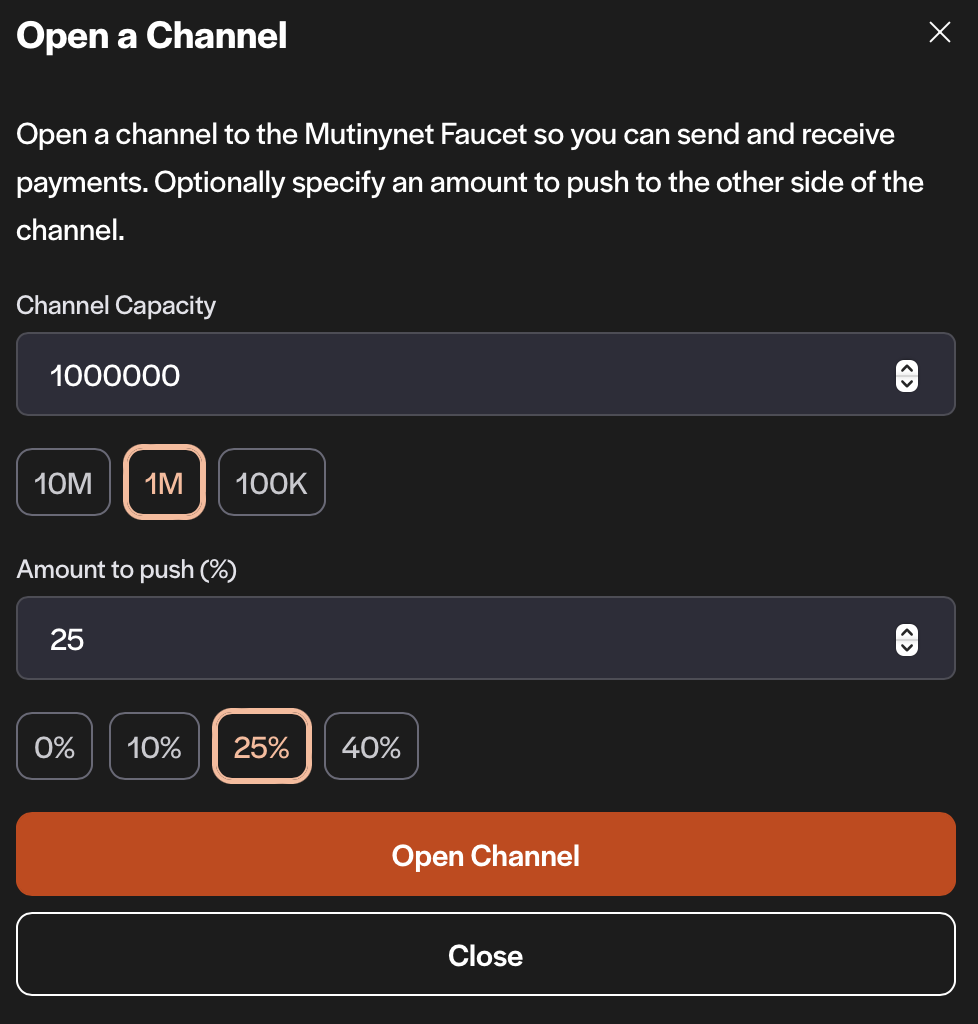Click the Close button at bottom

486,954
